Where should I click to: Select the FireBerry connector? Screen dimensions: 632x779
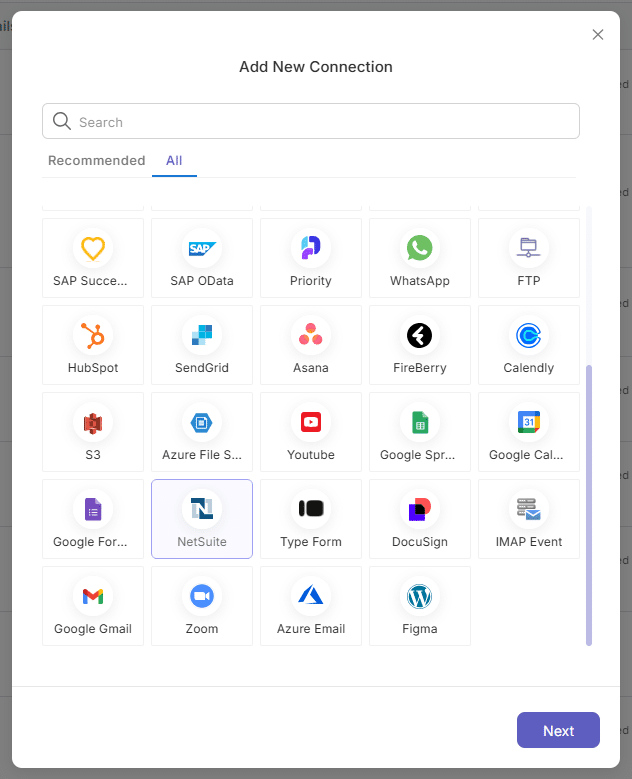[x=420, y=345]
